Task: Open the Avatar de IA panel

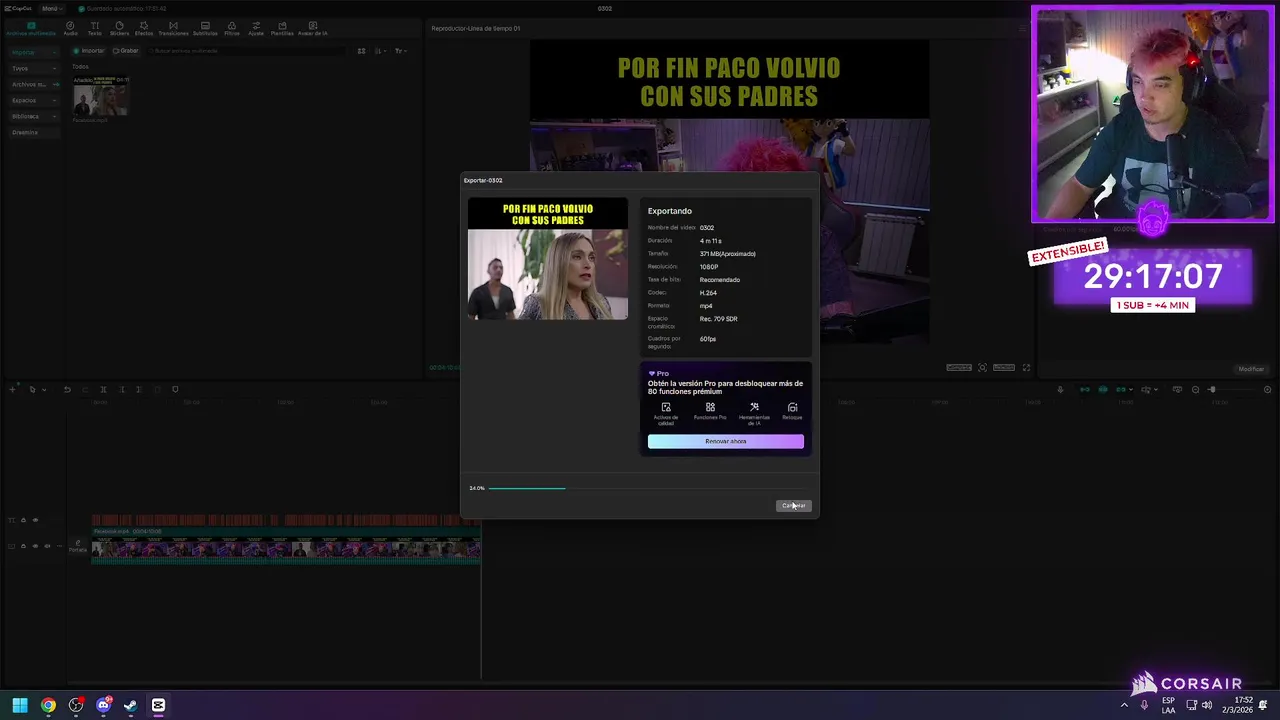Action: pyautogui.click(x=312, y=28)
